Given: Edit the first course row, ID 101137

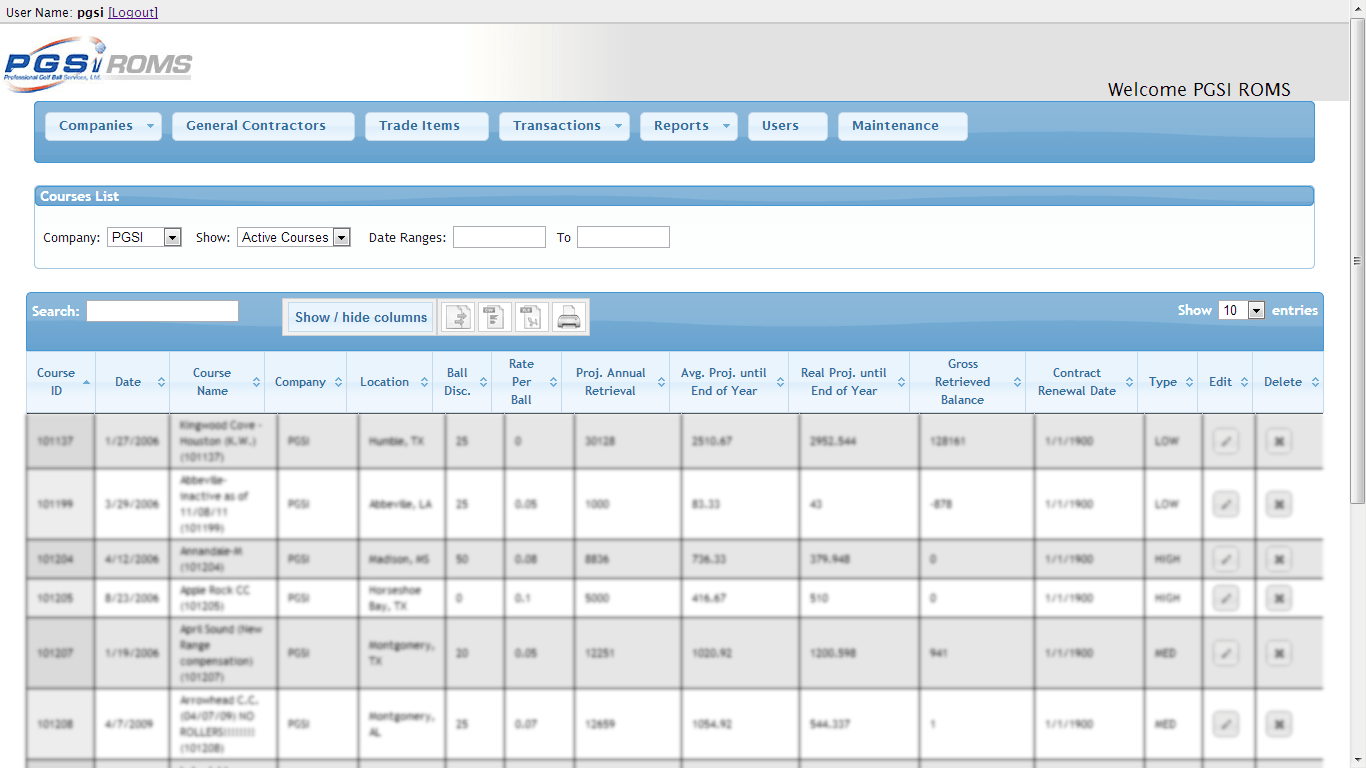Looking at the screenshot, I should (x=1225, y=441).
